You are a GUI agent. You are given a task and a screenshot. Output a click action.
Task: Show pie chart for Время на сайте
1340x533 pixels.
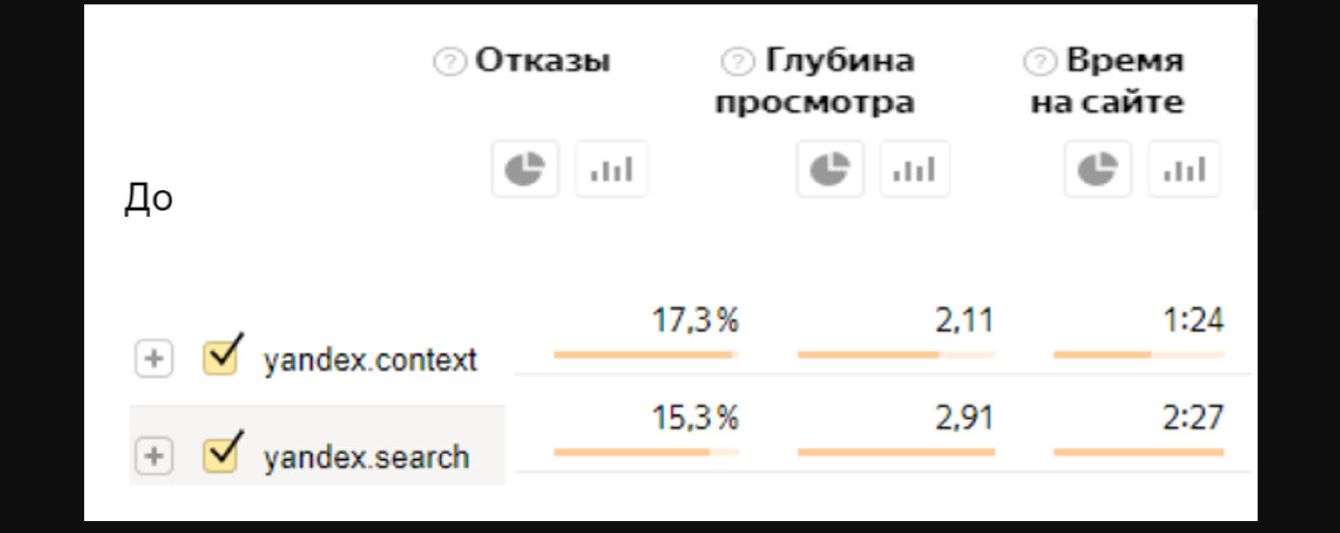click(x=1098, y=169)
